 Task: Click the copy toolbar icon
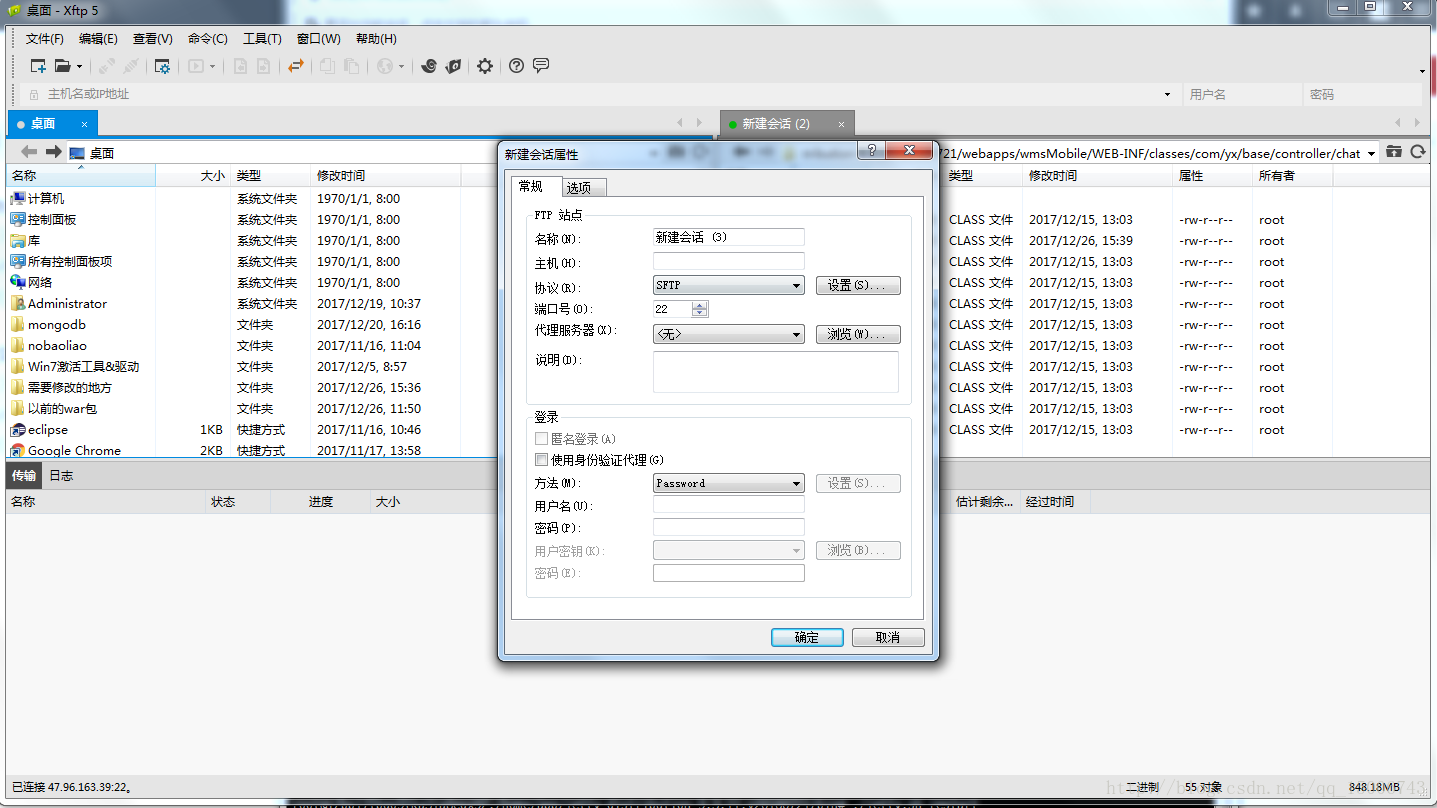[327, 66]
